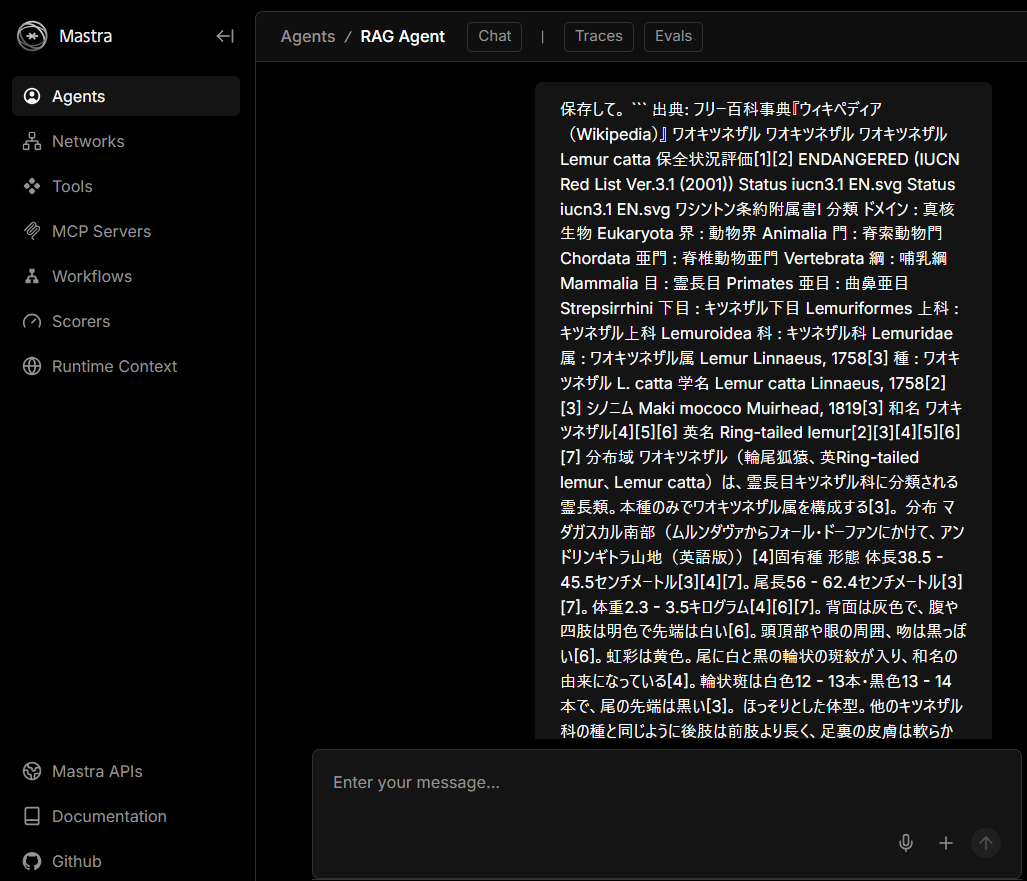
Task: Visit the Github link
Action: 76,861
